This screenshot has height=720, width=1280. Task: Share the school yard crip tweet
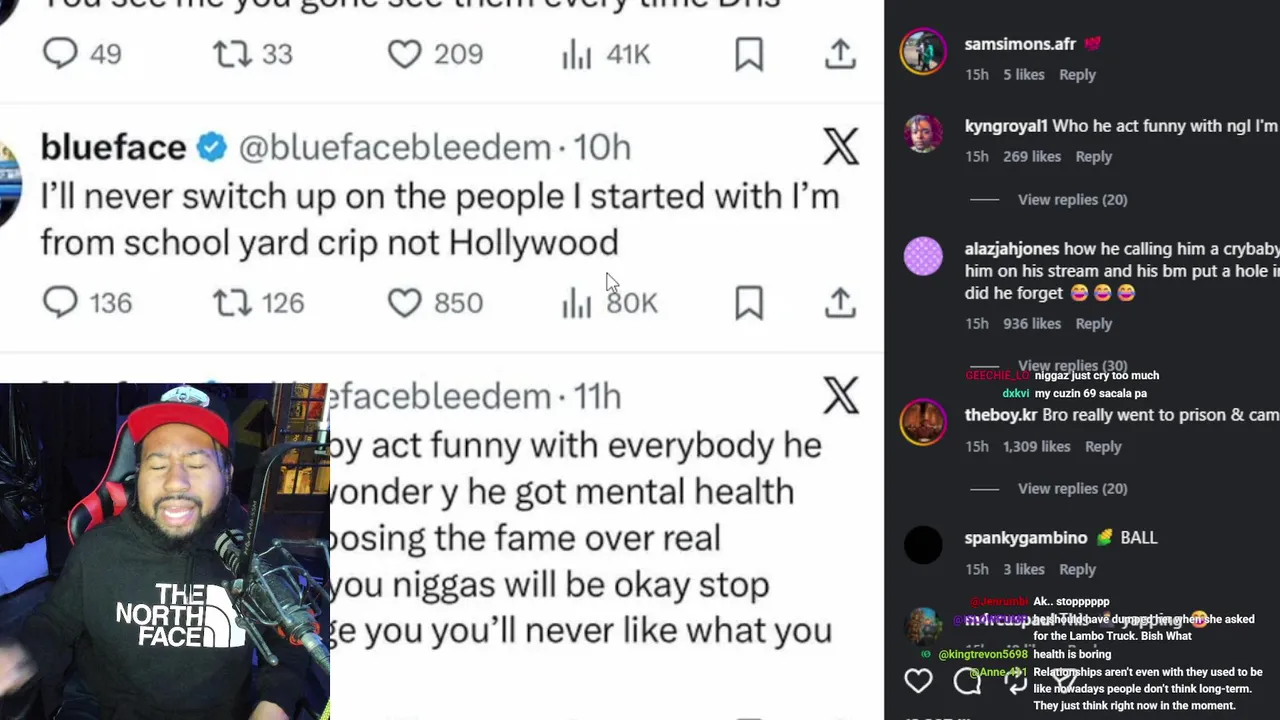pos(840,303)
